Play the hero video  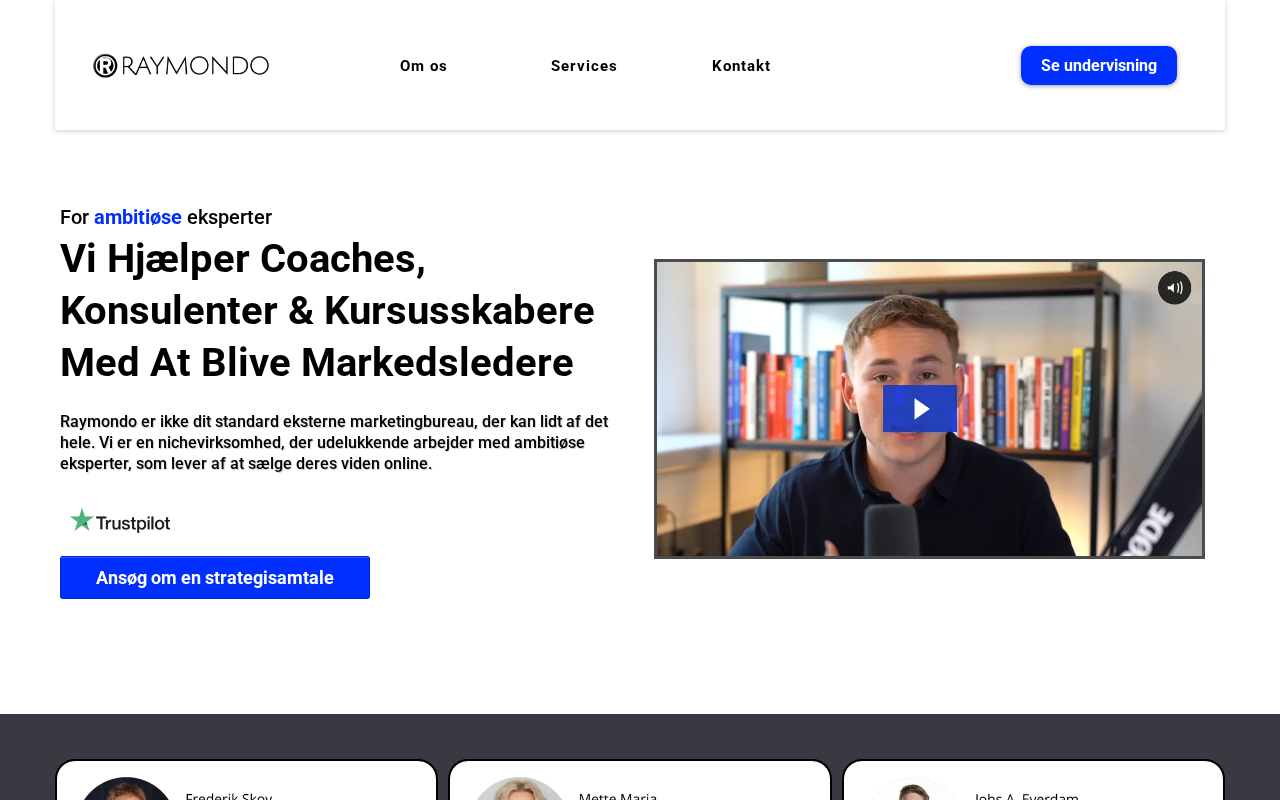pyautogui.click(x=920, y=408)
